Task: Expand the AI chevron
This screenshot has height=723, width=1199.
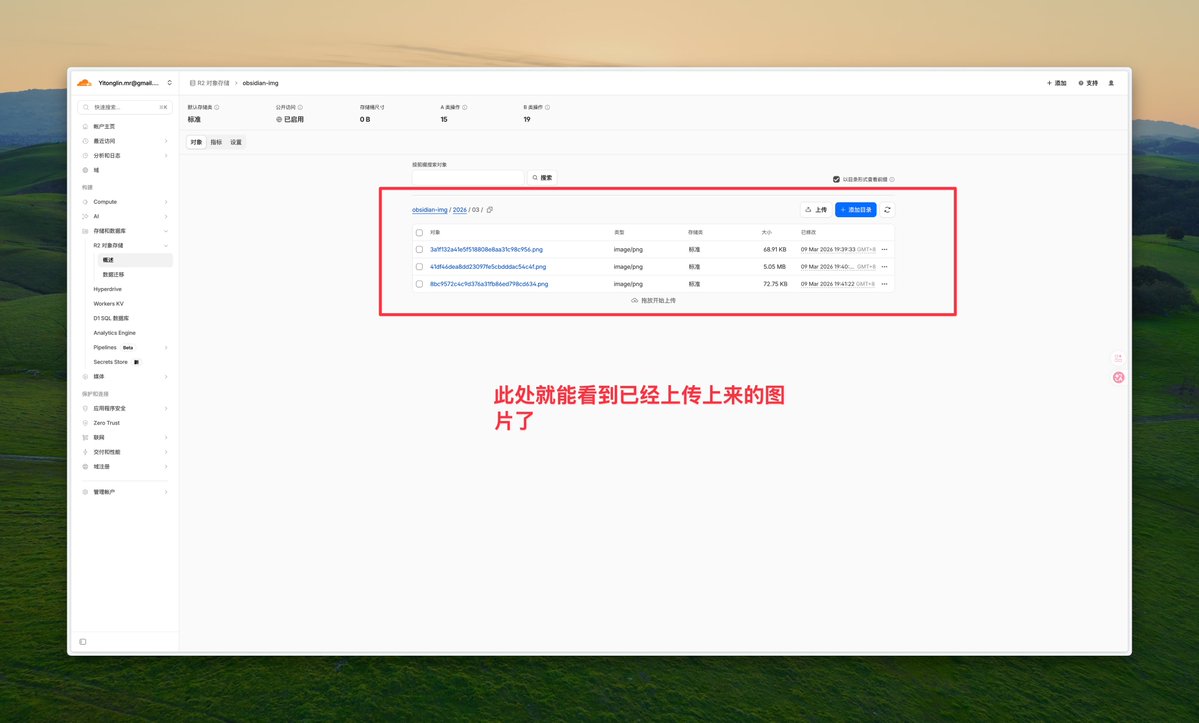Action: click(166, 216)
